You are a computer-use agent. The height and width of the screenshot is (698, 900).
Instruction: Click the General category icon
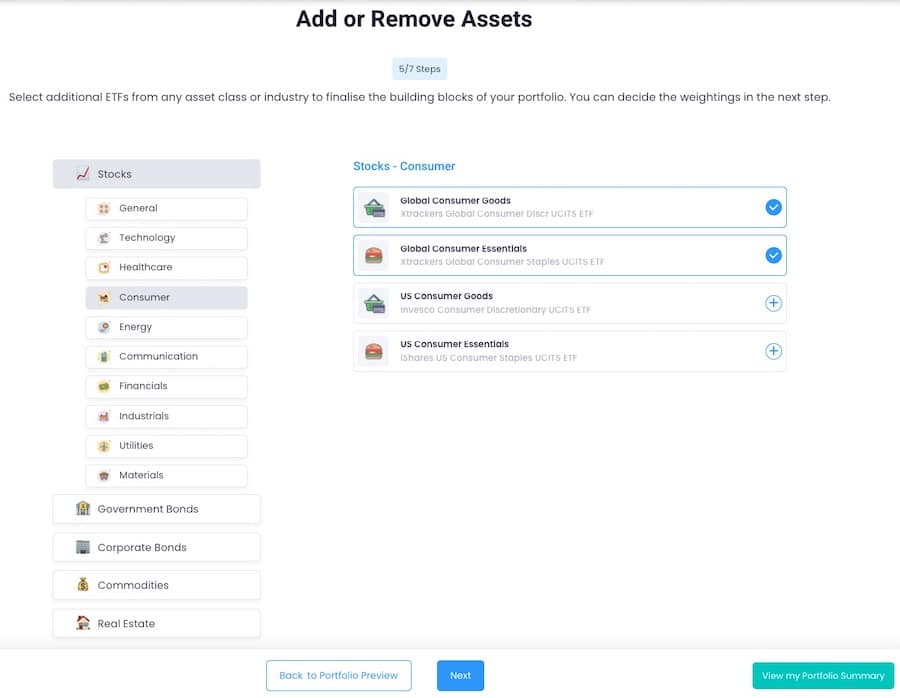(104, 208)
